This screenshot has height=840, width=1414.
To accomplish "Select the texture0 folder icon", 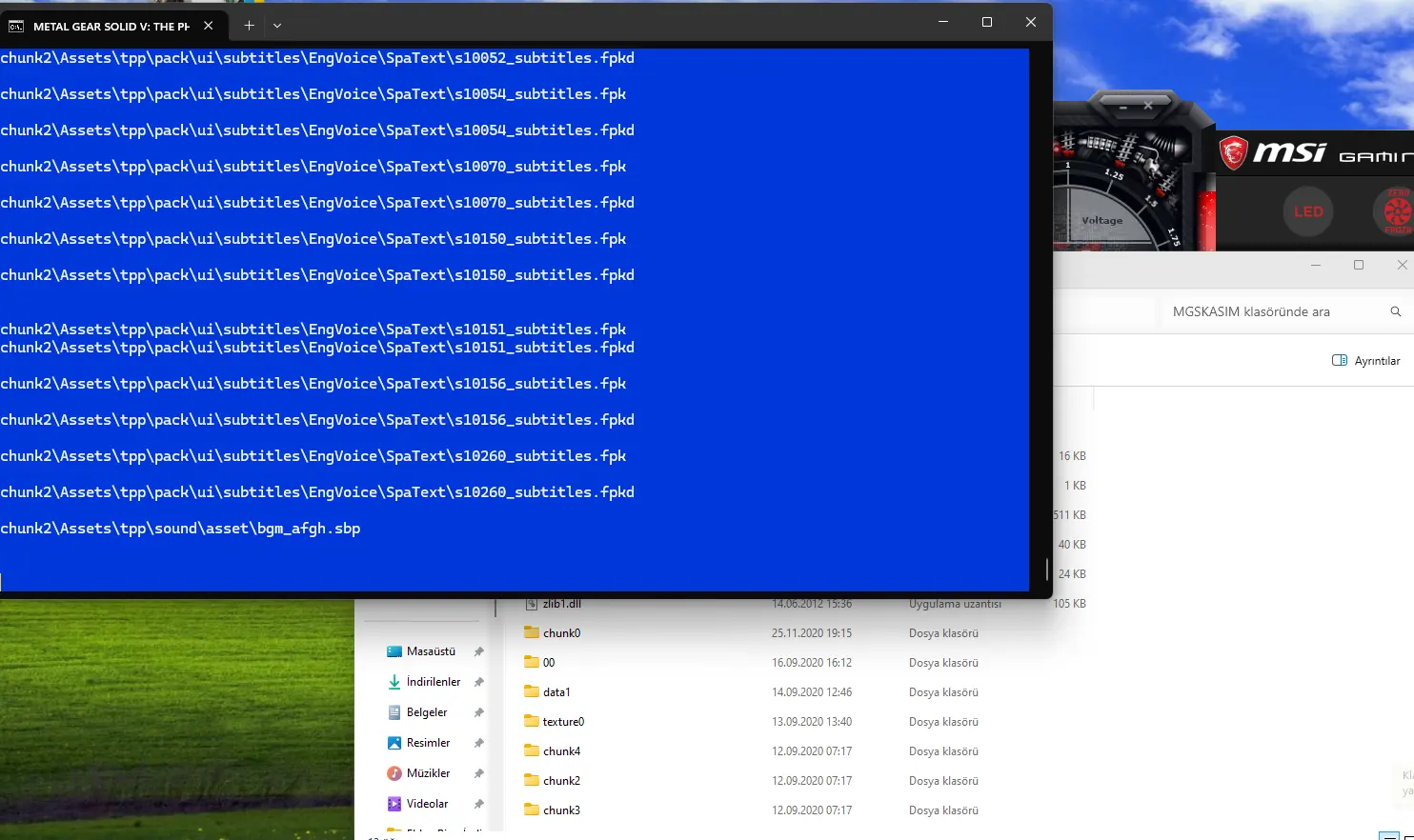I will (x=532, y=721).
